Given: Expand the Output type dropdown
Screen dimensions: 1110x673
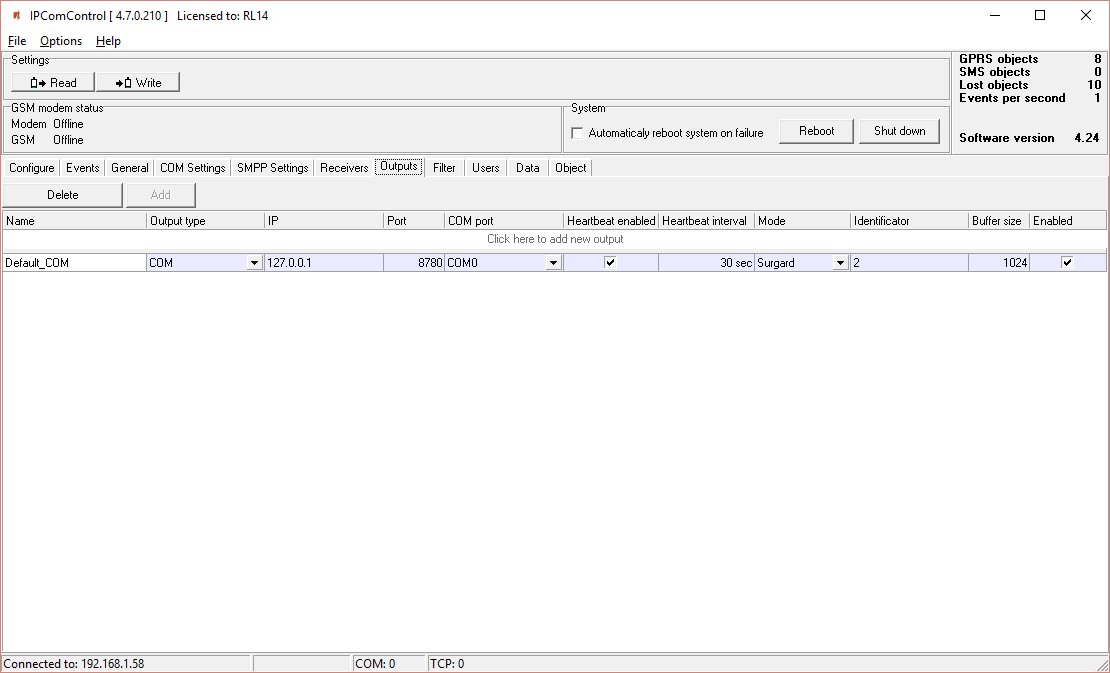Looking at the screenshot, I should 254,263.
